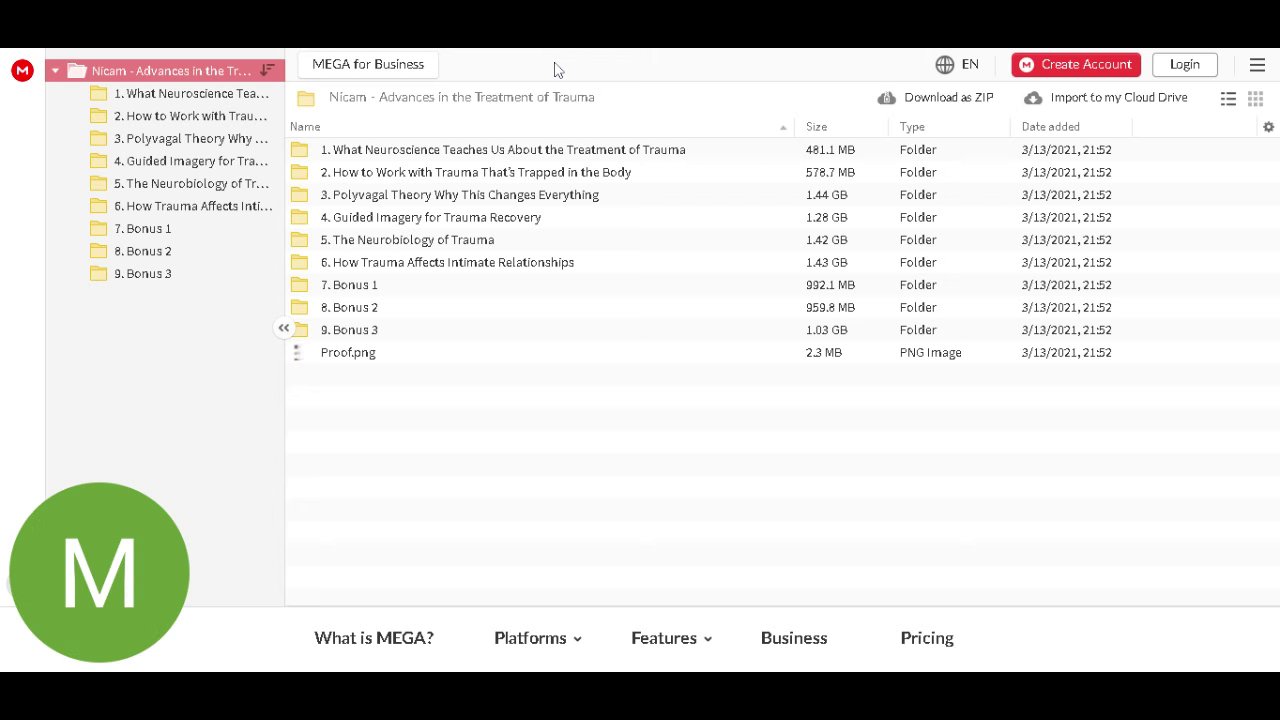
Task: Click the green M avatar circle
Action: pyautogui.click(x=99, y=572)
